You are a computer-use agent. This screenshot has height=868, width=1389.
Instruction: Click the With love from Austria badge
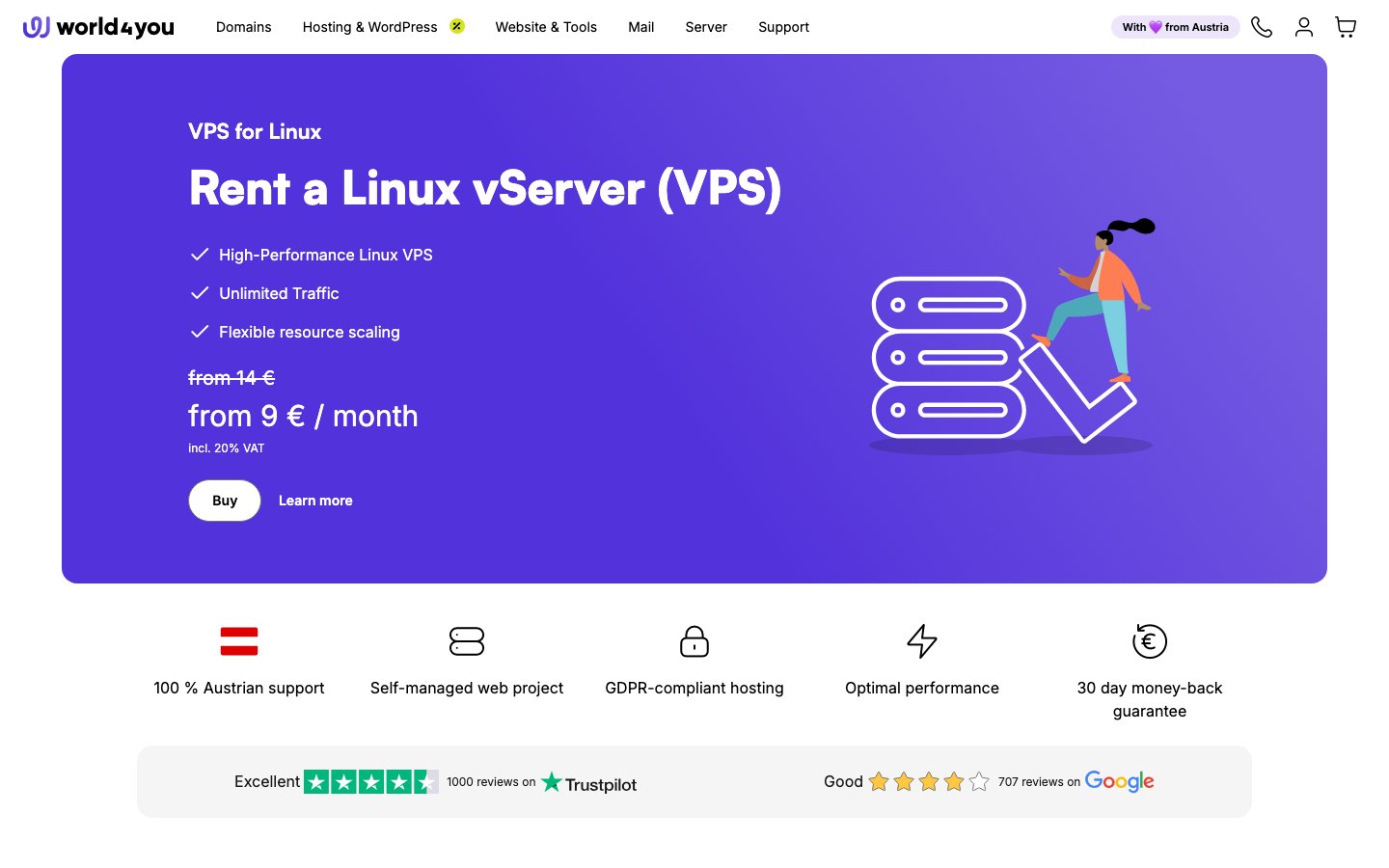coord(1176,27)
